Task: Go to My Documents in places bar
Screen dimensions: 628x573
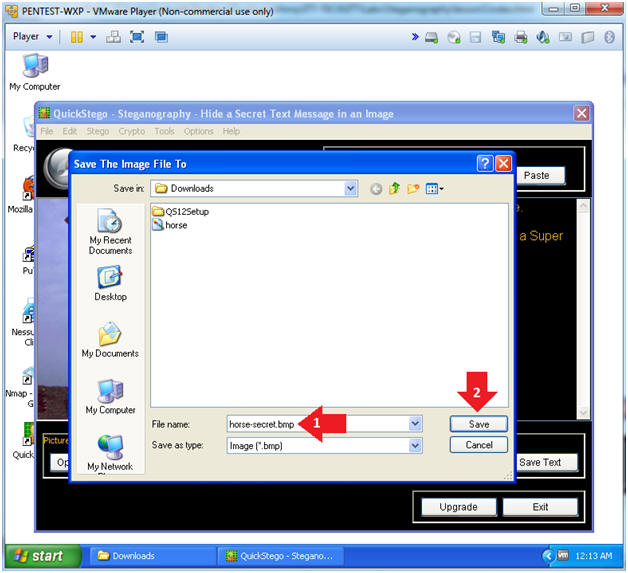Action: point(110,340)
